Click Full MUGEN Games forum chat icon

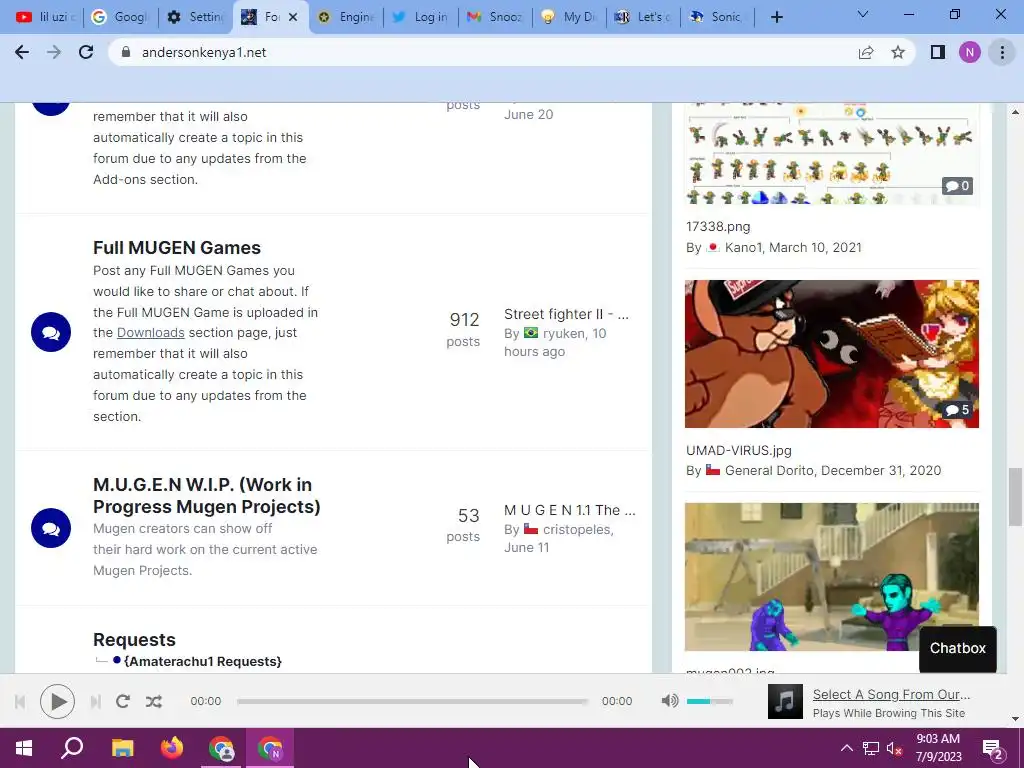click(x=51, y=332)
